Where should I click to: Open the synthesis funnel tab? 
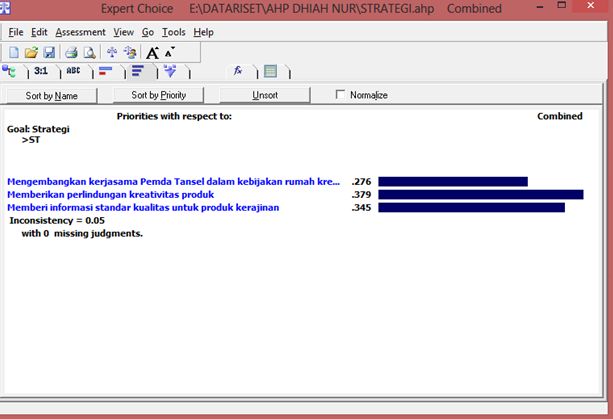click(x=170, y=71)
